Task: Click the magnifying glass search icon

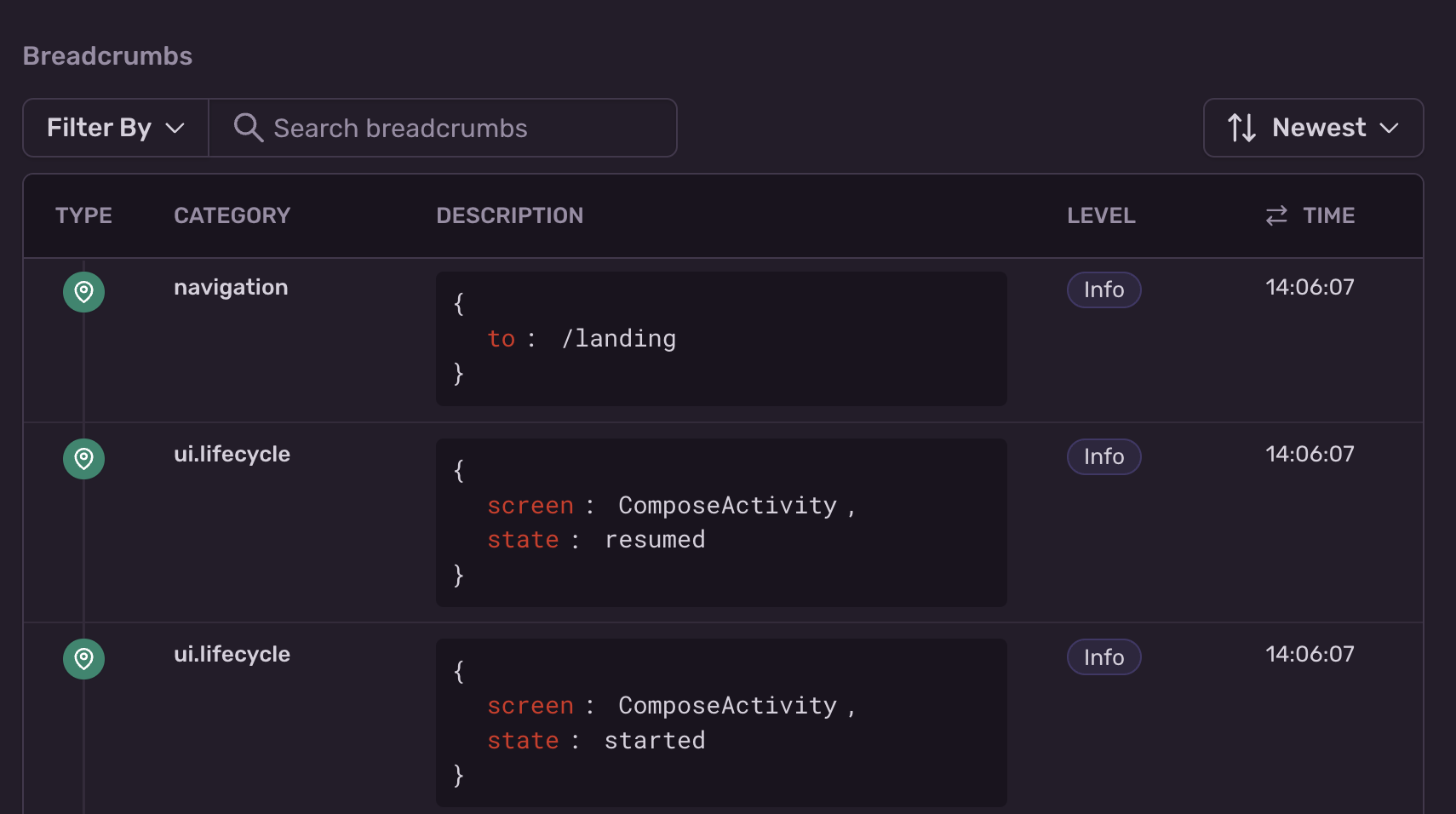Action: pyautogui.click(x=248, y=128)
